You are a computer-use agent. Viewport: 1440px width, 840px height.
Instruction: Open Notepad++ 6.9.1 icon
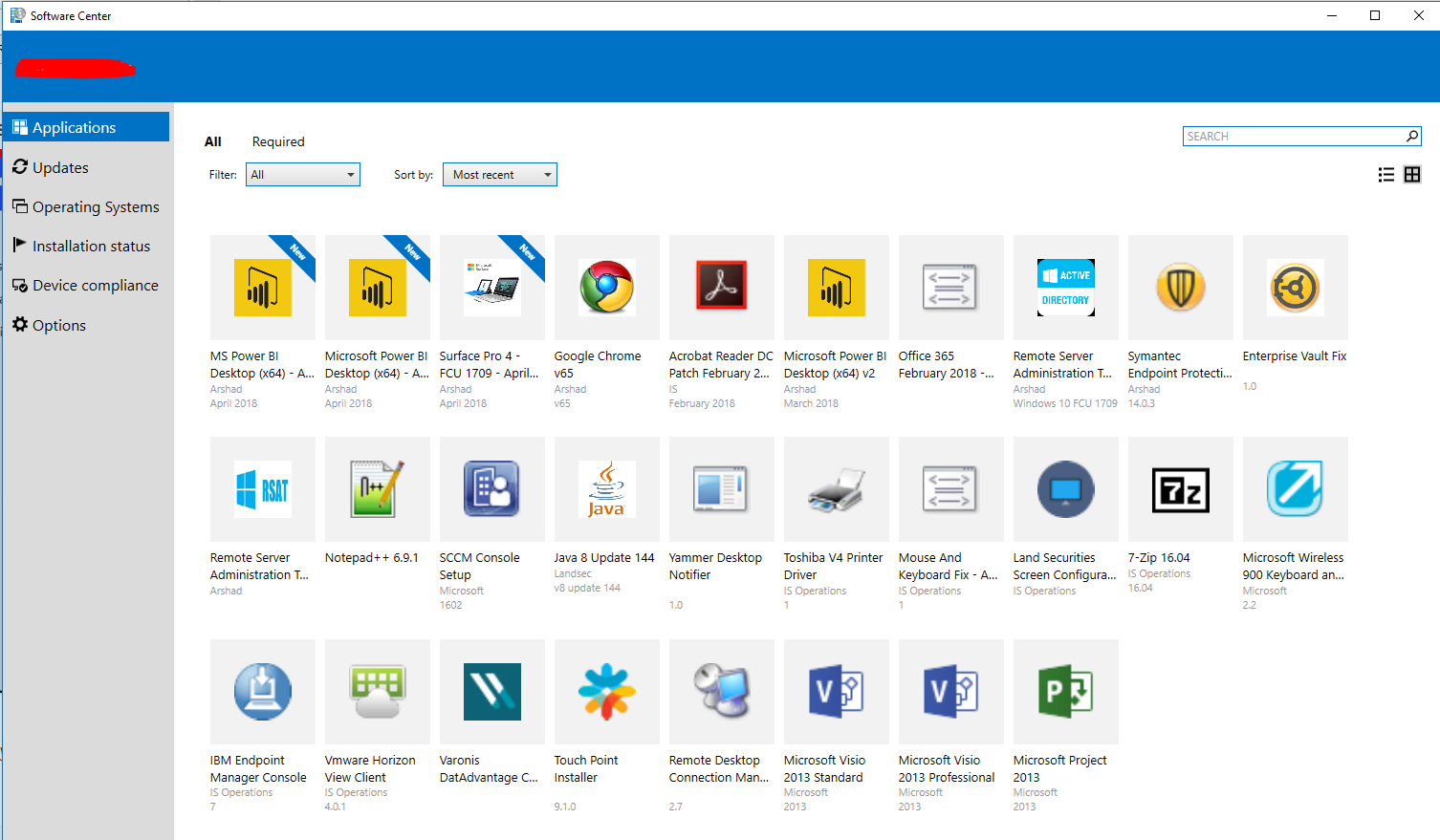coord(378,489)
